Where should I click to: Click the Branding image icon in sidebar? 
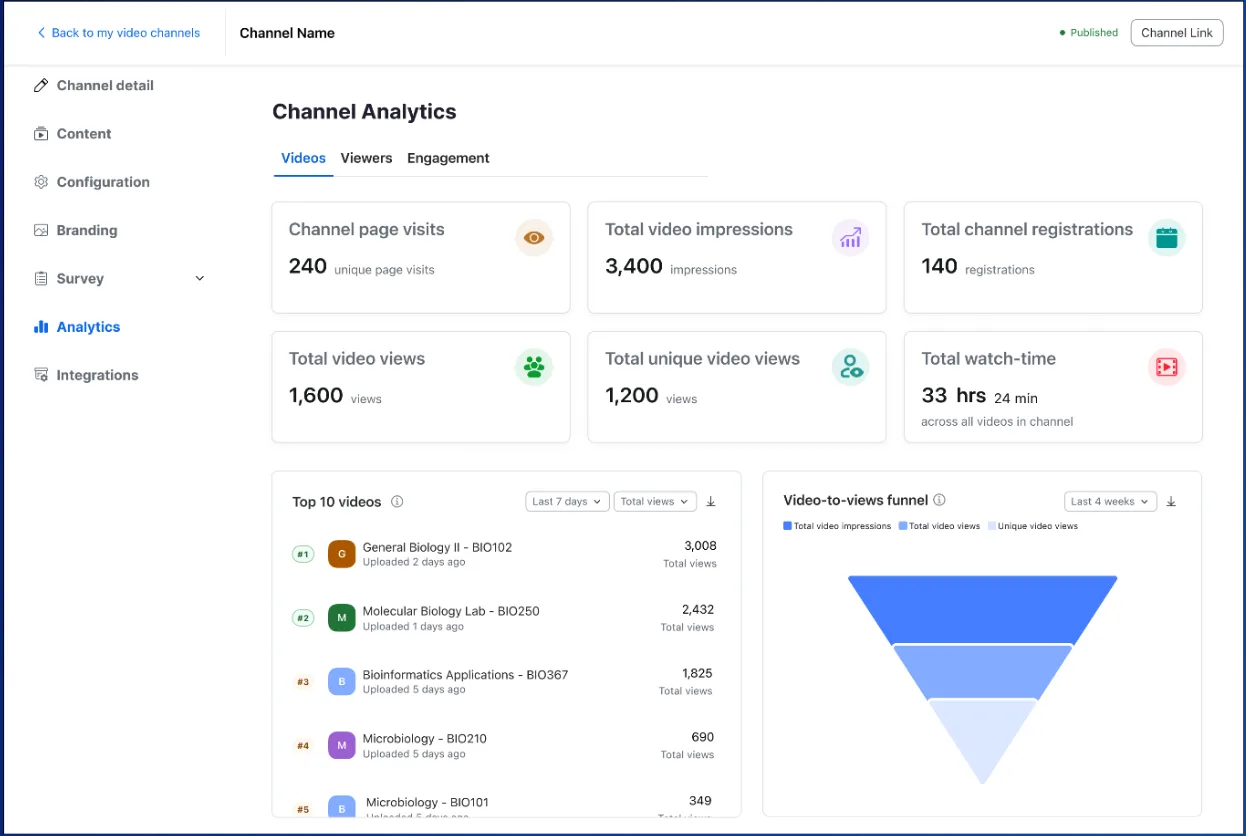point(41,230)
